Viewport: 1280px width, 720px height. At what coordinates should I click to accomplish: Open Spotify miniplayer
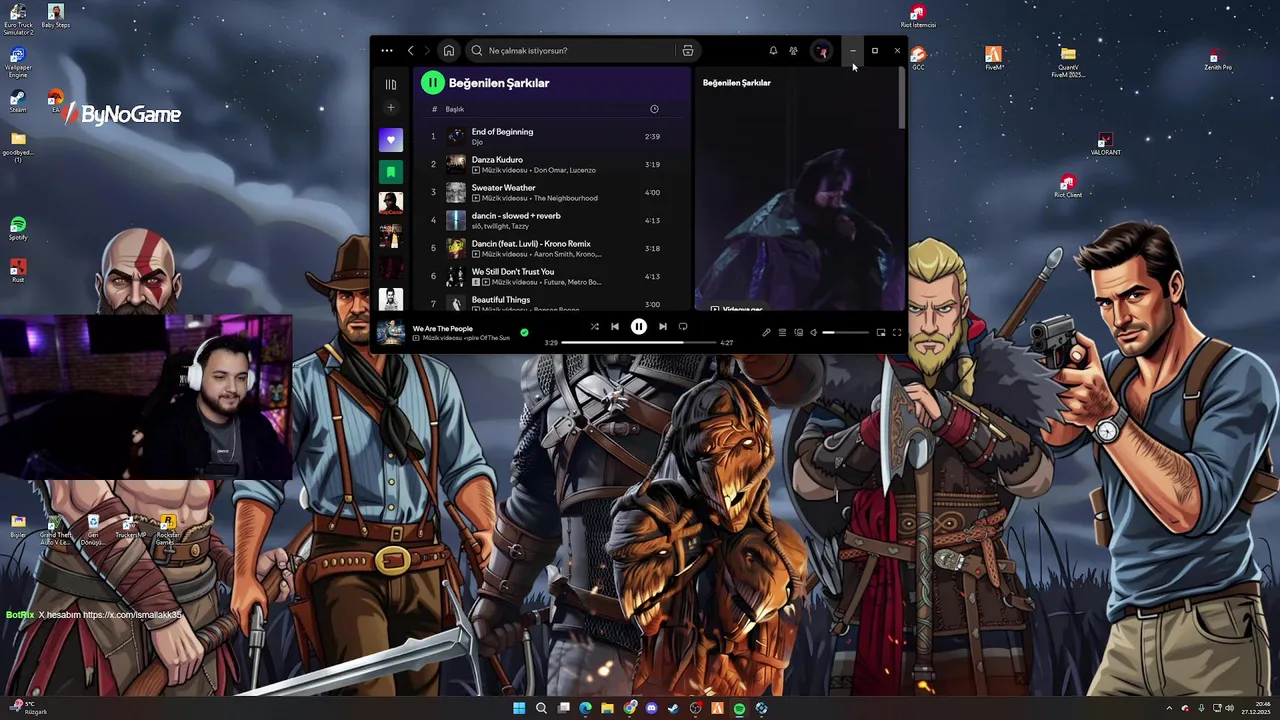pyautogui.click(x=881, y=332)
